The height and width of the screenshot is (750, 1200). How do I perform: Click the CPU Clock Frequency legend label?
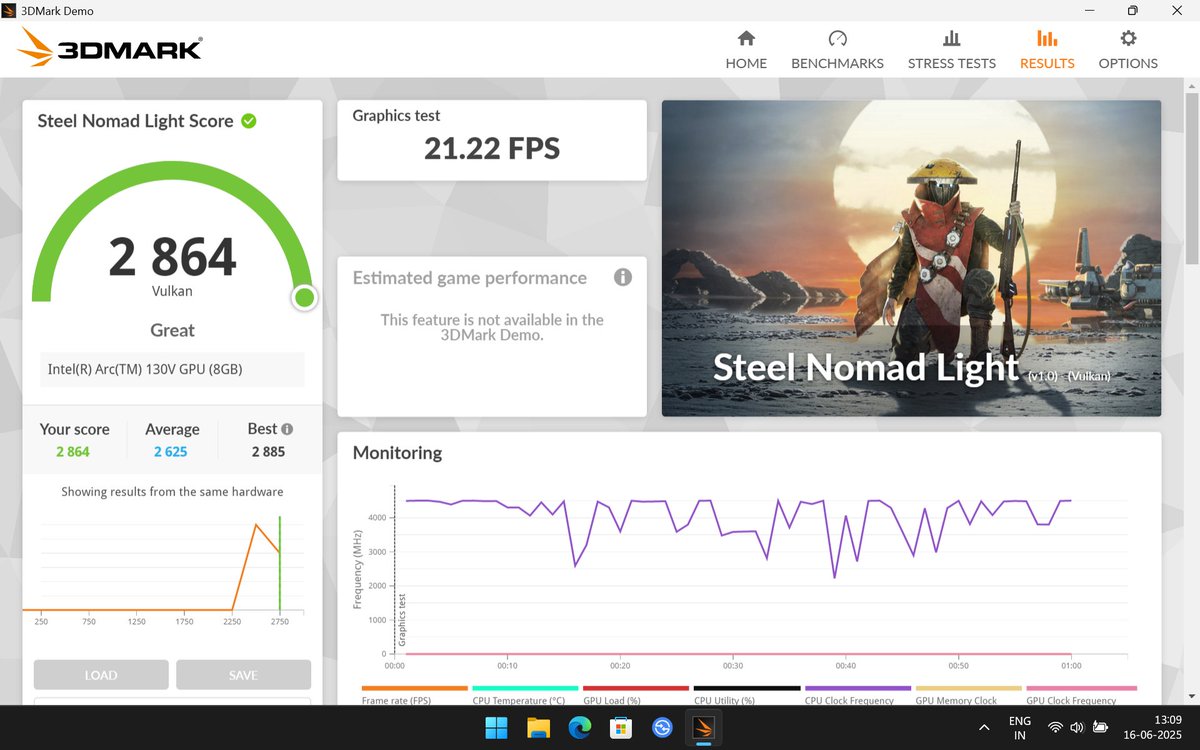coord(849,700)
